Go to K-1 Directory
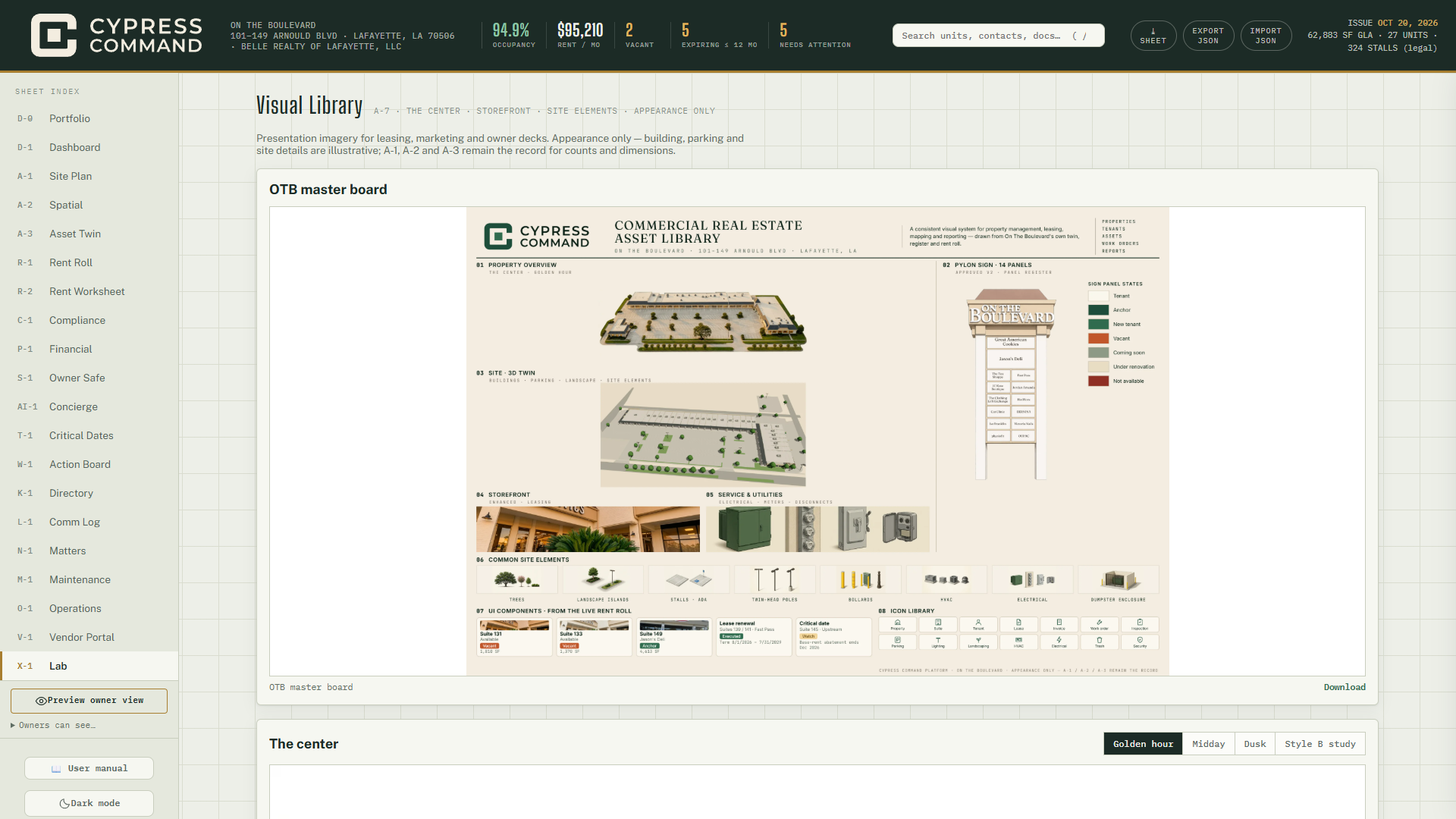This screenshot has width=1456, height=819. 89,493
